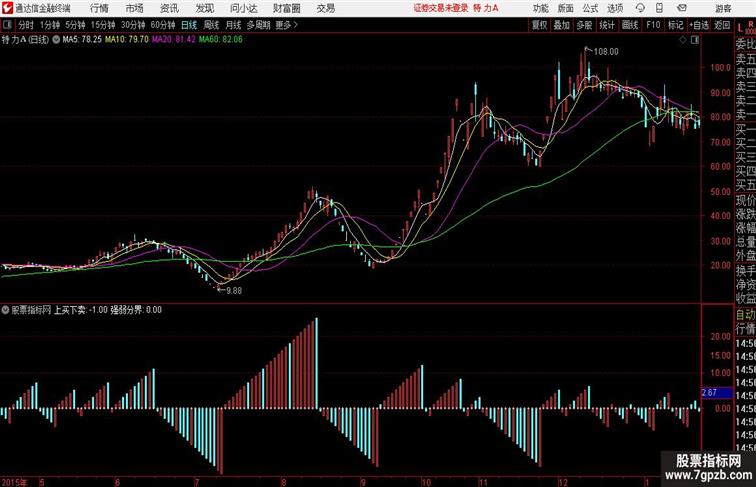Open the F10 company info button
Image resolution: width=756 pixels, height=487 pixels.
pyautogui.click(x=653, y=25)
